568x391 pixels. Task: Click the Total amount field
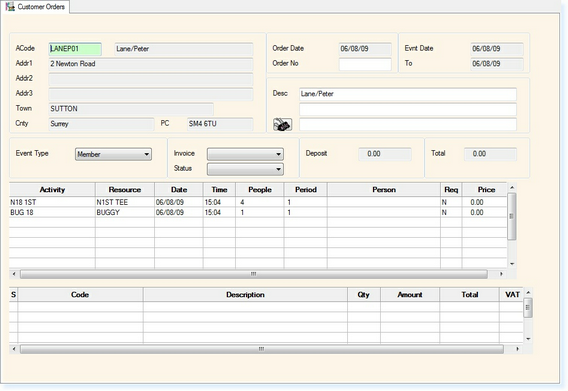(x=490, y=154)
